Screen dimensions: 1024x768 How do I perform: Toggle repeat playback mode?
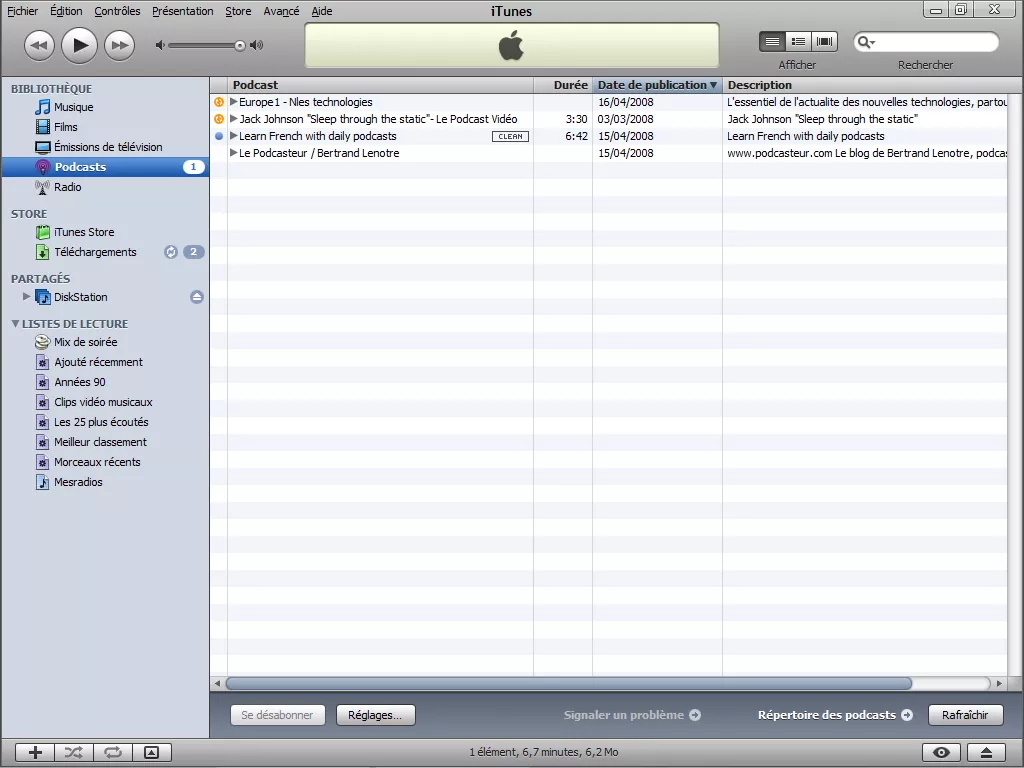click(x=112, y=752)
